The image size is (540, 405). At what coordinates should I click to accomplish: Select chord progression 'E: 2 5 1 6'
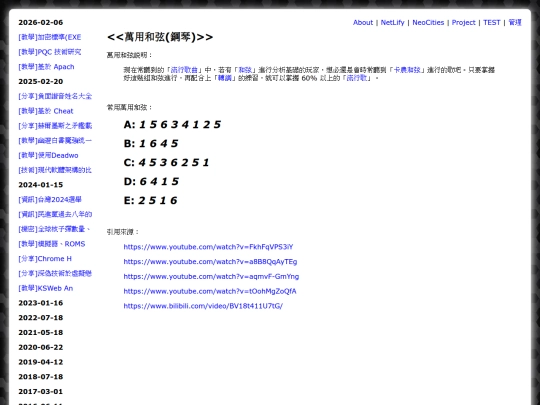point(150,200)
